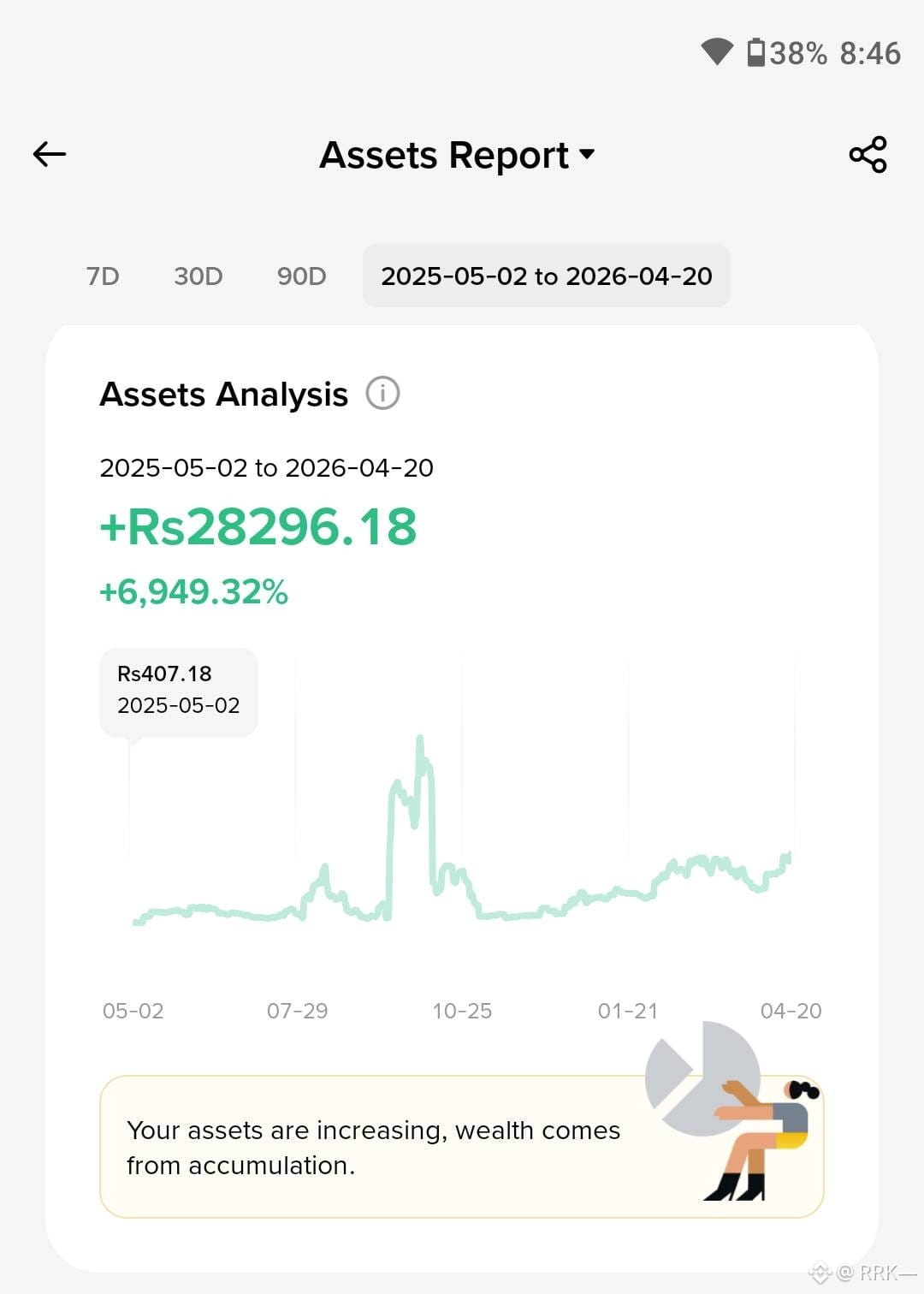The width and height of the screenshot is (924, 1294).
Task: Tap the battery status icon
Action: pos(755,52)
